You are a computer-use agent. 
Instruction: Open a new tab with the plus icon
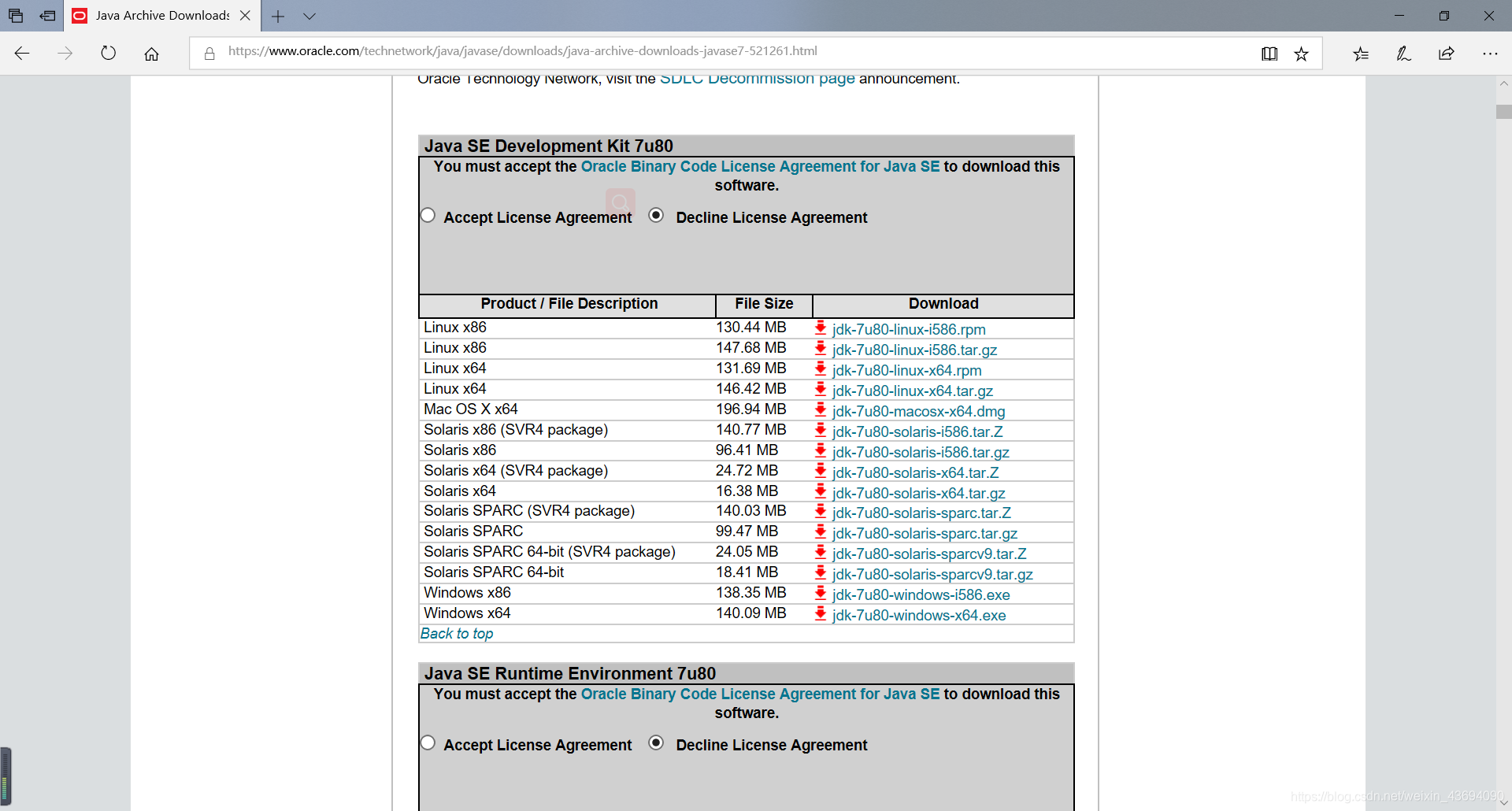[x=278, y=16]
